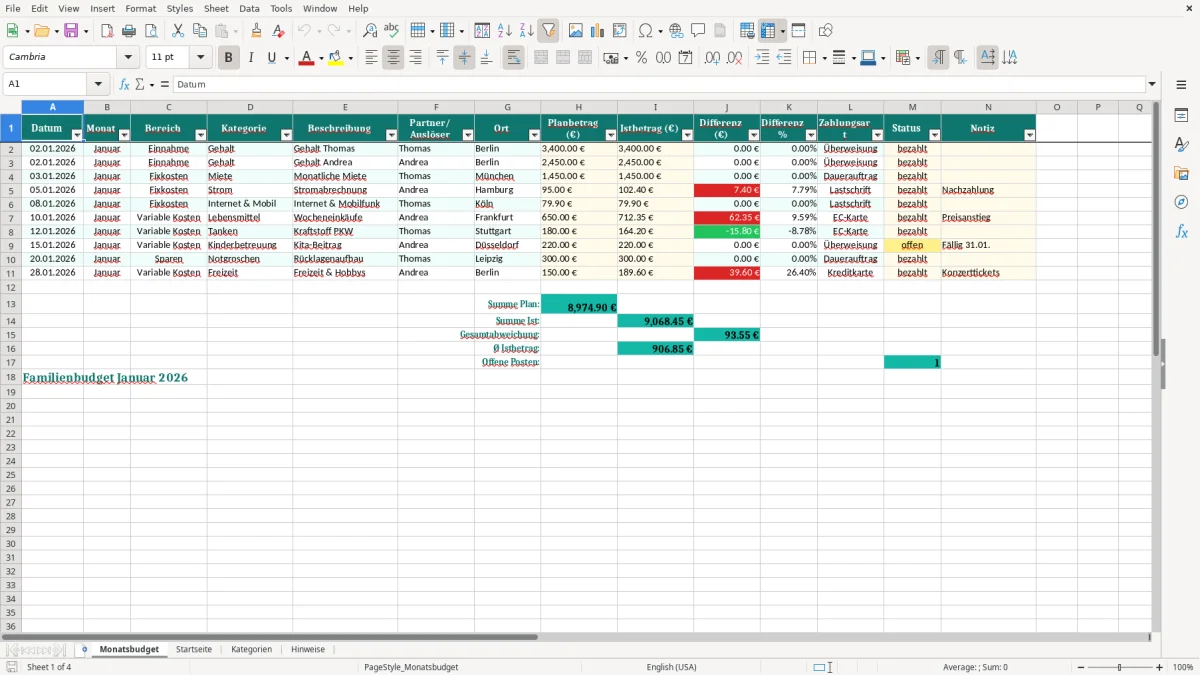The height and width of the screenshot is (675, 1200).
Task: Open the Font Size dropdown arrow
Action: coord(200,57)
